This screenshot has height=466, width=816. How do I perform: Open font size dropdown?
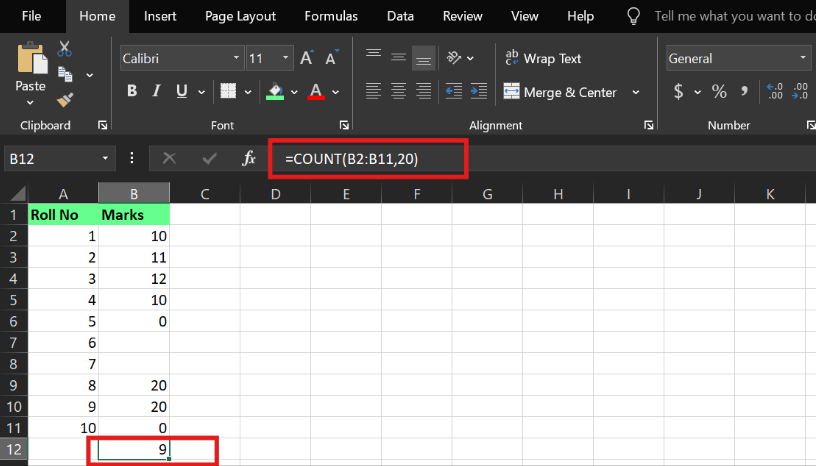(285, 58)
